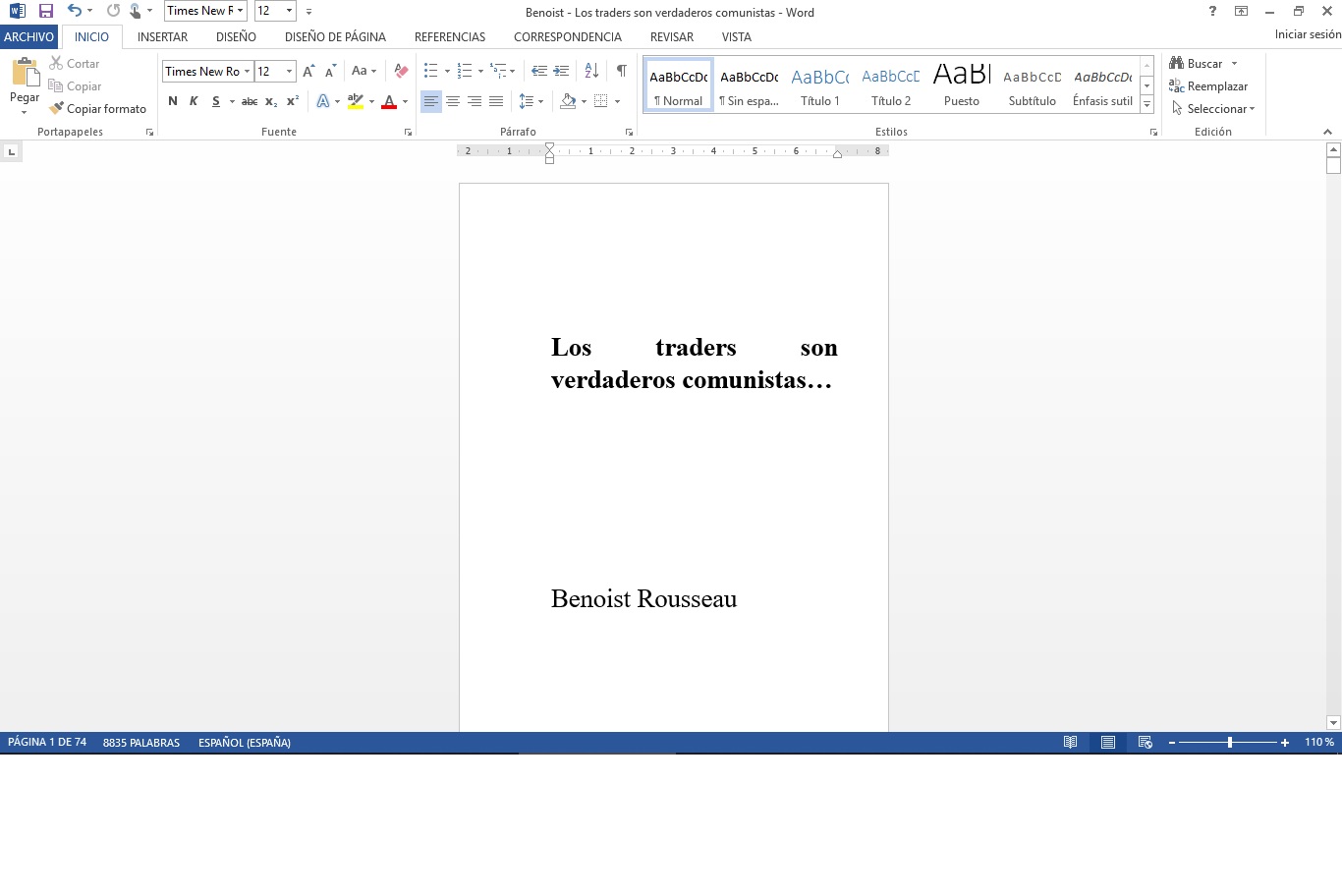The image size is (1342, 896).
Task: Click the bullet list icon
Action: pos(430,71)
